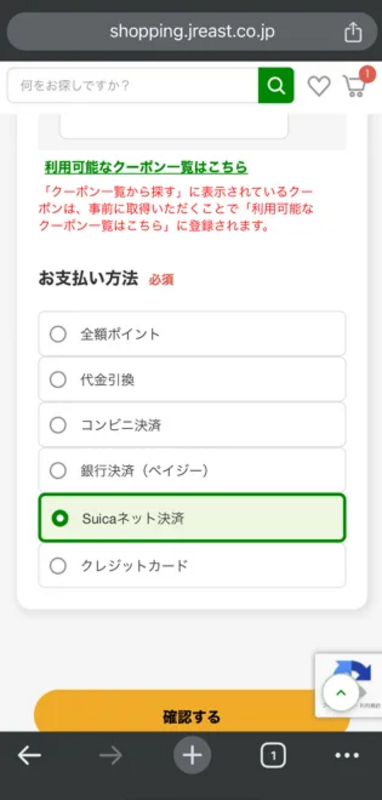Tap the browser forward arrow

pos(111,756)
